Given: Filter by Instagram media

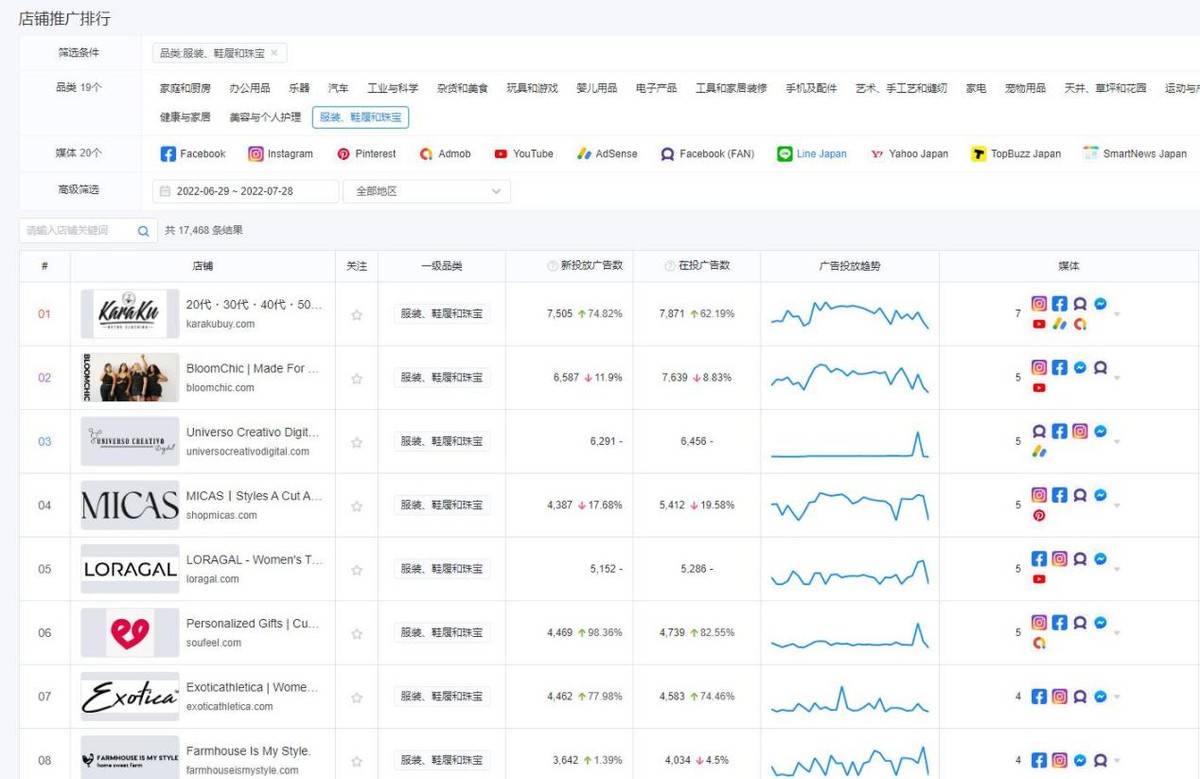Looking at the screenshot, I should 280,154.
